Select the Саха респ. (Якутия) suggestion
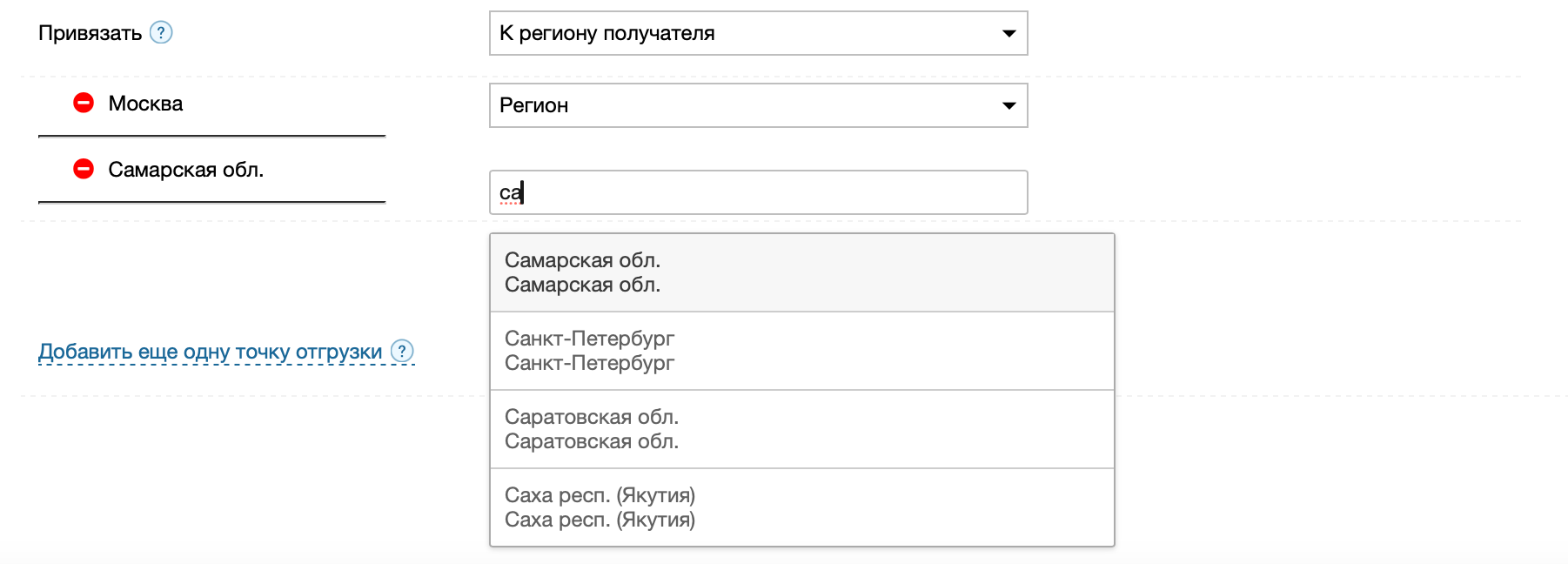The image size is (1568, 564). 801,507
